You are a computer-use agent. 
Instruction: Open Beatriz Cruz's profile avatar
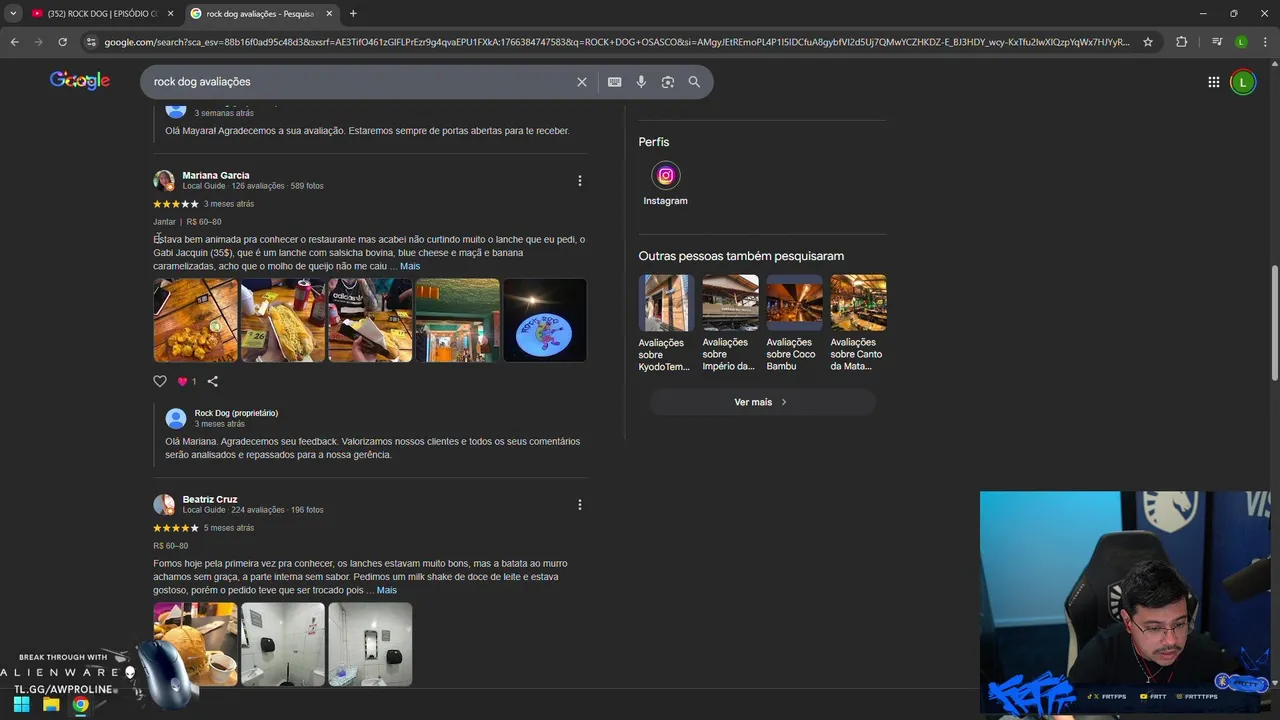[164, 505]
